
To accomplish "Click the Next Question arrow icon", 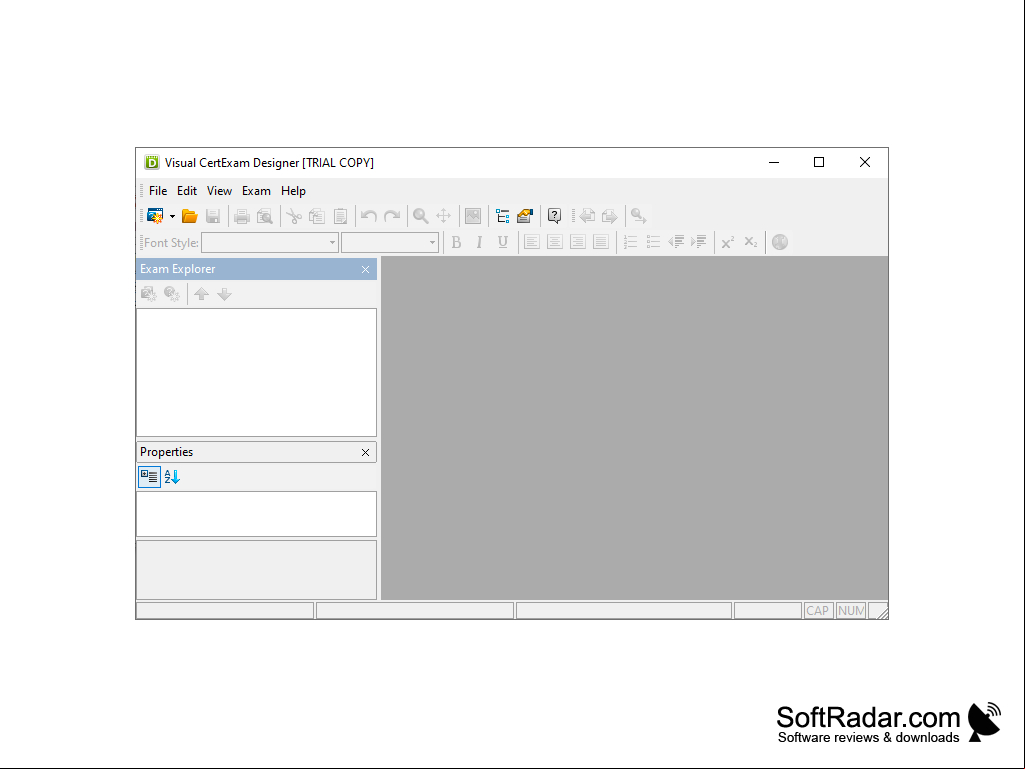I will click(609, 216).
